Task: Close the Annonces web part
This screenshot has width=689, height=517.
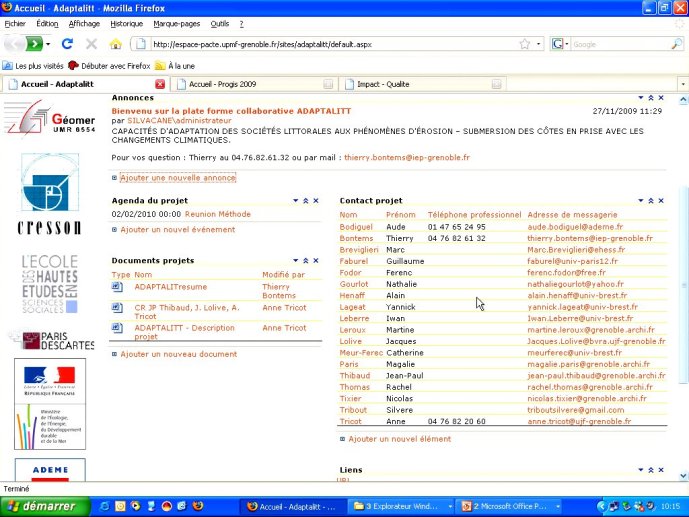Action: tap(661, 98)
